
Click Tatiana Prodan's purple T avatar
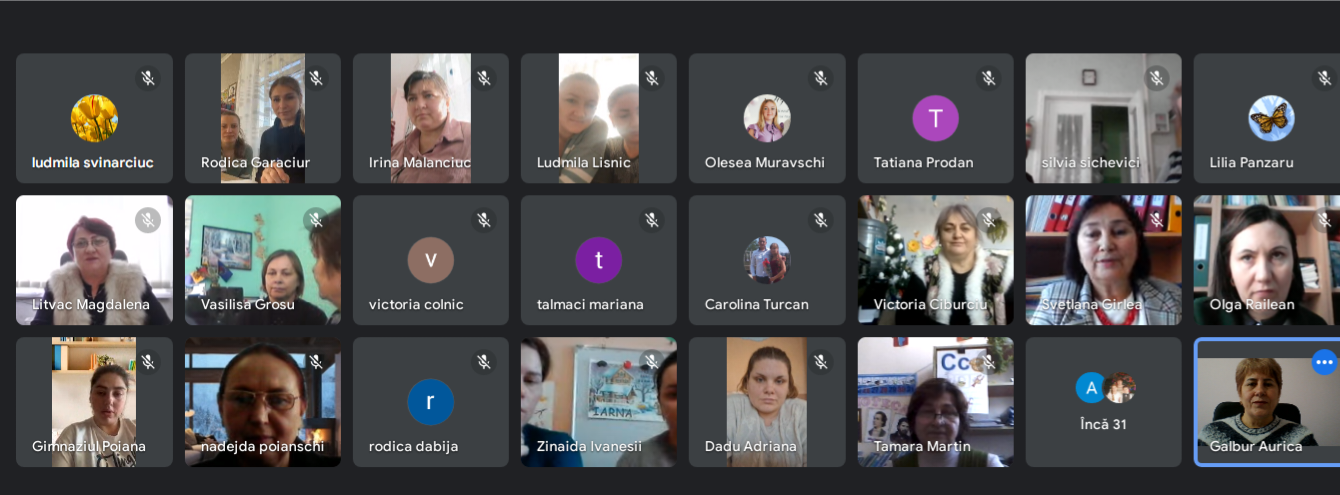(x=935, y=118)
